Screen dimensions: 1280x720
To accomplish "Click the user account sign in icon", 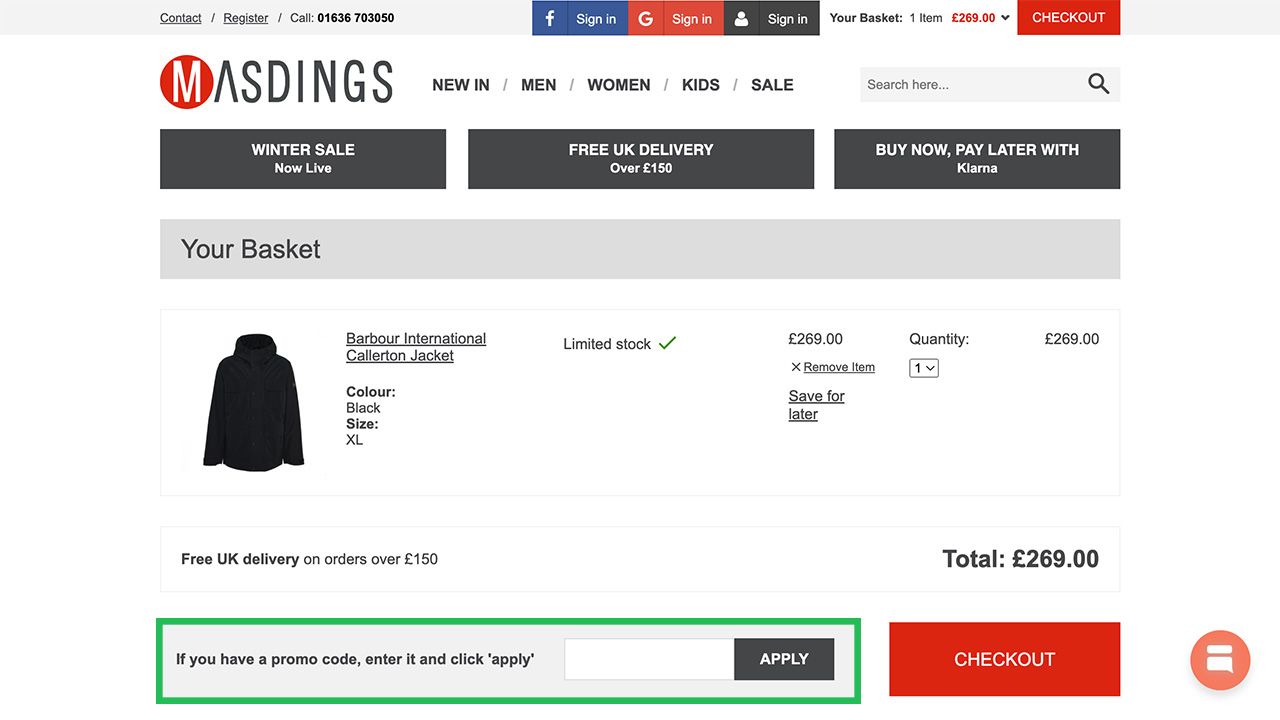I will 741,18.
